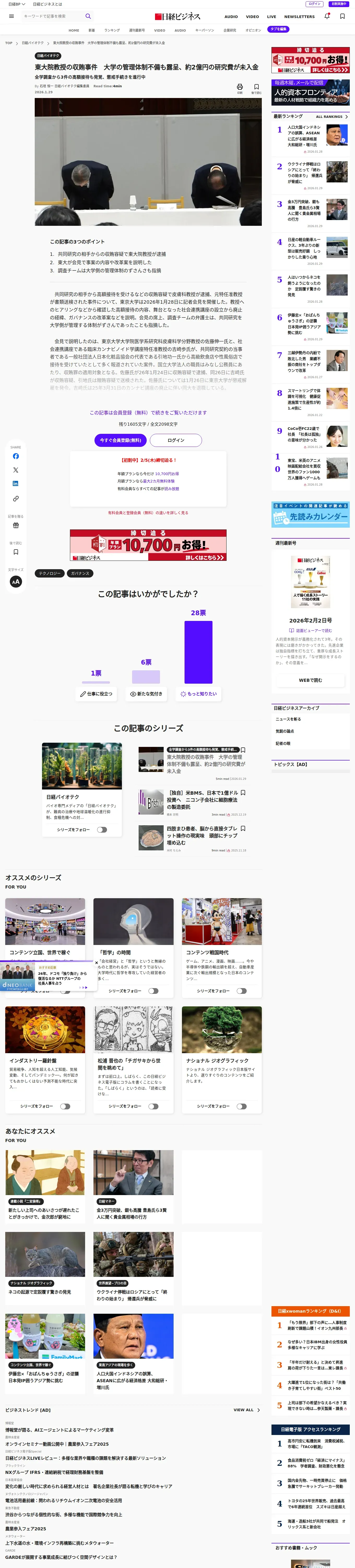Open 誌面ビューアーで読む link
Image resolution: width=355 pixels, height=1568 pixels.
(311, 631)
